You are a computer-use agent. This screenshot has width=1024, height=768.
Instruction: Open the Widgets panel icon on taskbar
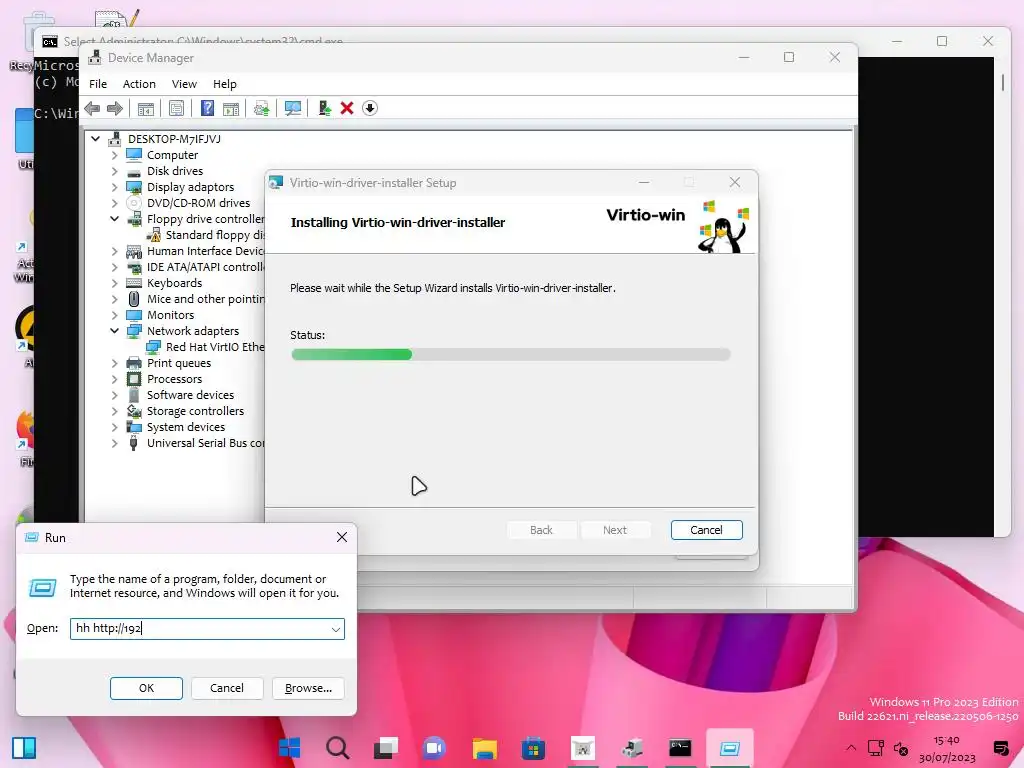tap(24, 748)
